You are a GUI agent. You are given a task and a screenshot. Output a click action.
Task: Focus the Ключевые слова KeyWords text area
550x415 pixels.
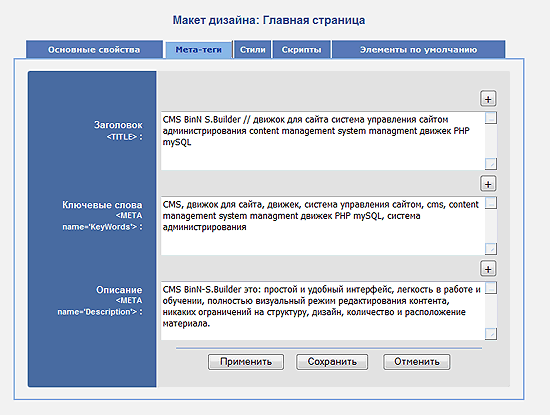(323, 226)
